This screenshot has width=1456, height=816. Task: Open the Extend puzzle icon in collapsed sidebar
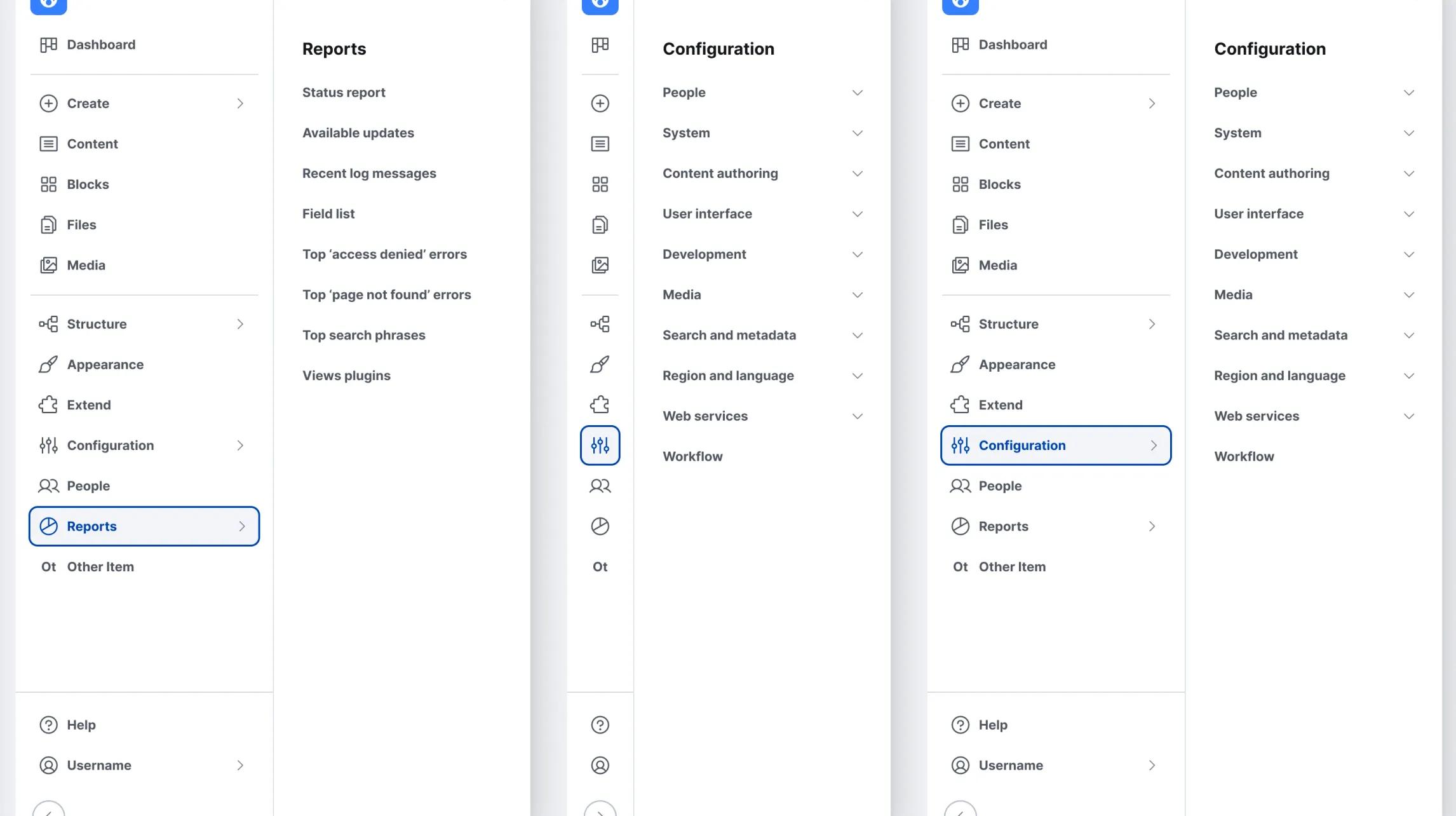(x=600, y=405)
